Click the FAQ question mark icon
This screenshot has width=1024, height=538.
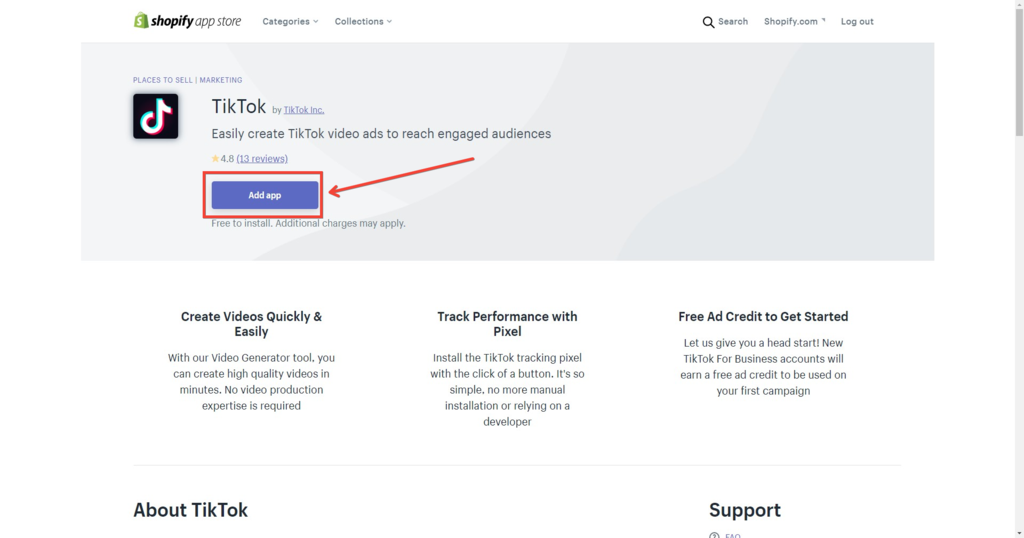714,535
